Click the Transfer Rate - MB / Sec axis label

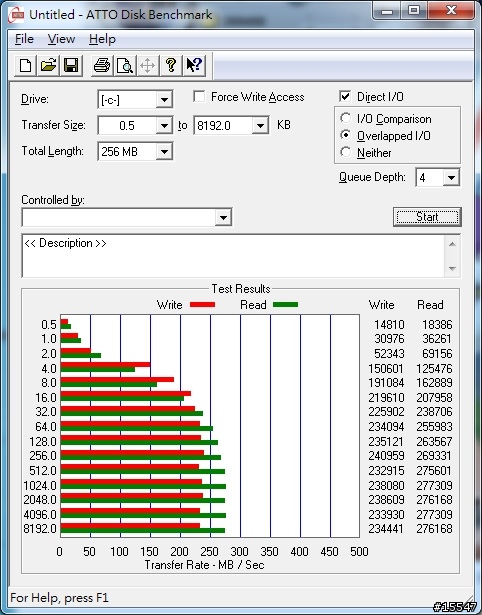(x=204, y=565)
